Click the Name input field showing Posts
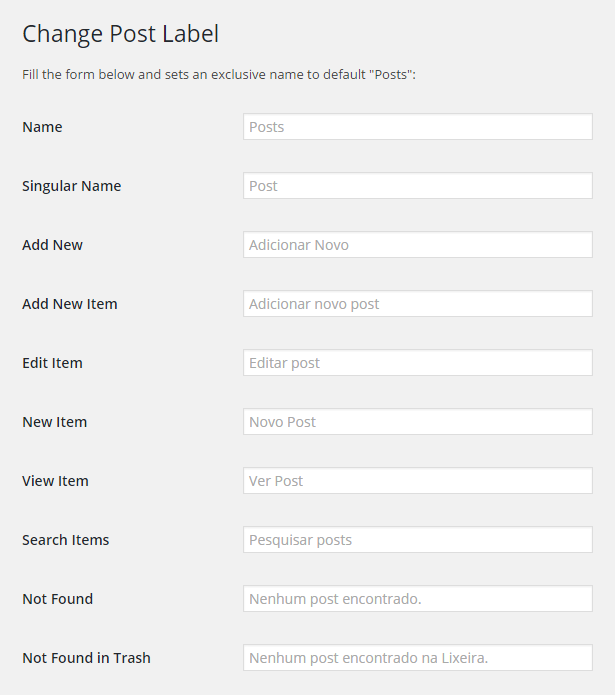Image resolution: width=615 pixels, height=695 pixels. (418, 127)
